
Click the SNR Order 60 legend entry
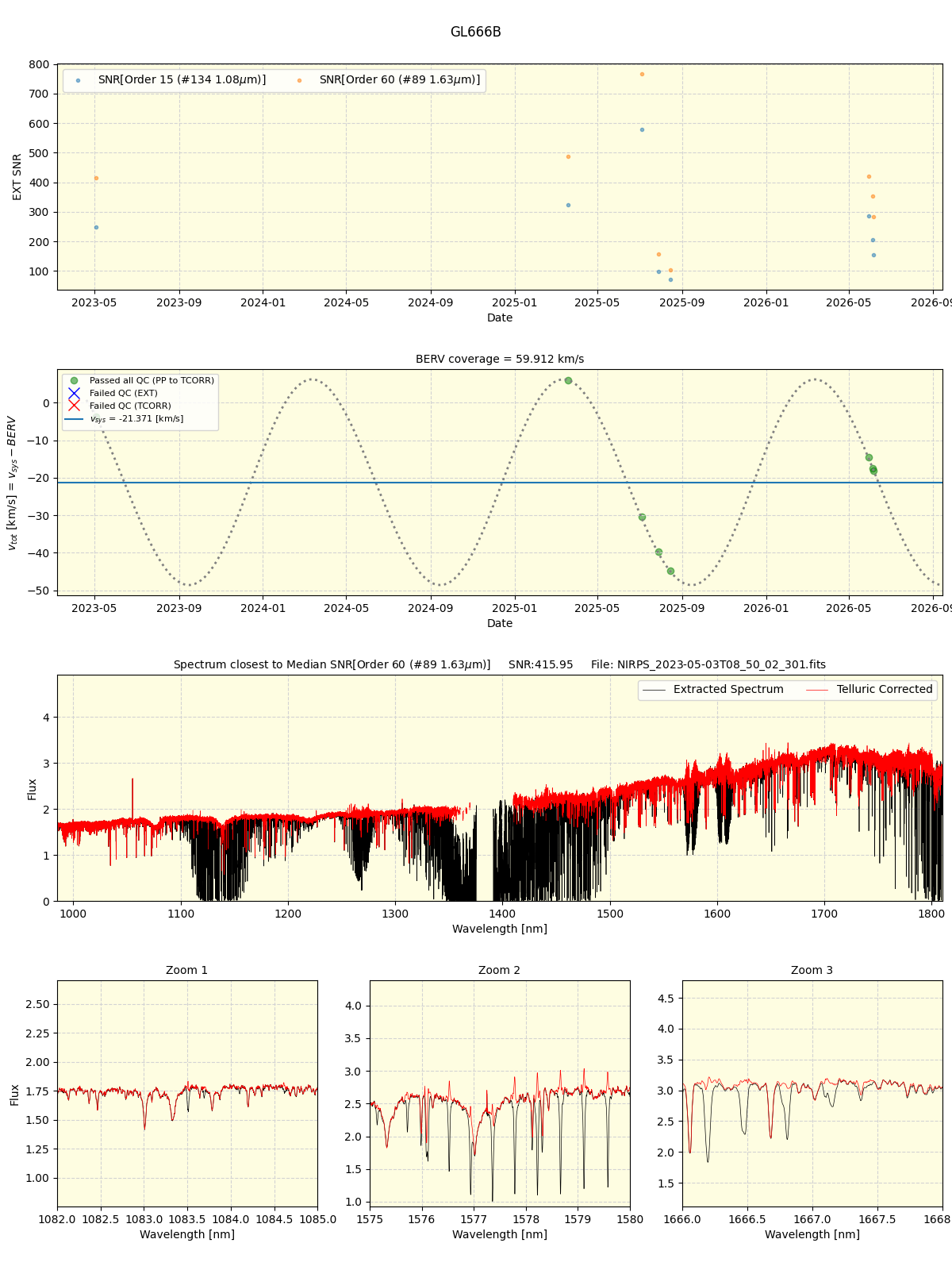388,80
